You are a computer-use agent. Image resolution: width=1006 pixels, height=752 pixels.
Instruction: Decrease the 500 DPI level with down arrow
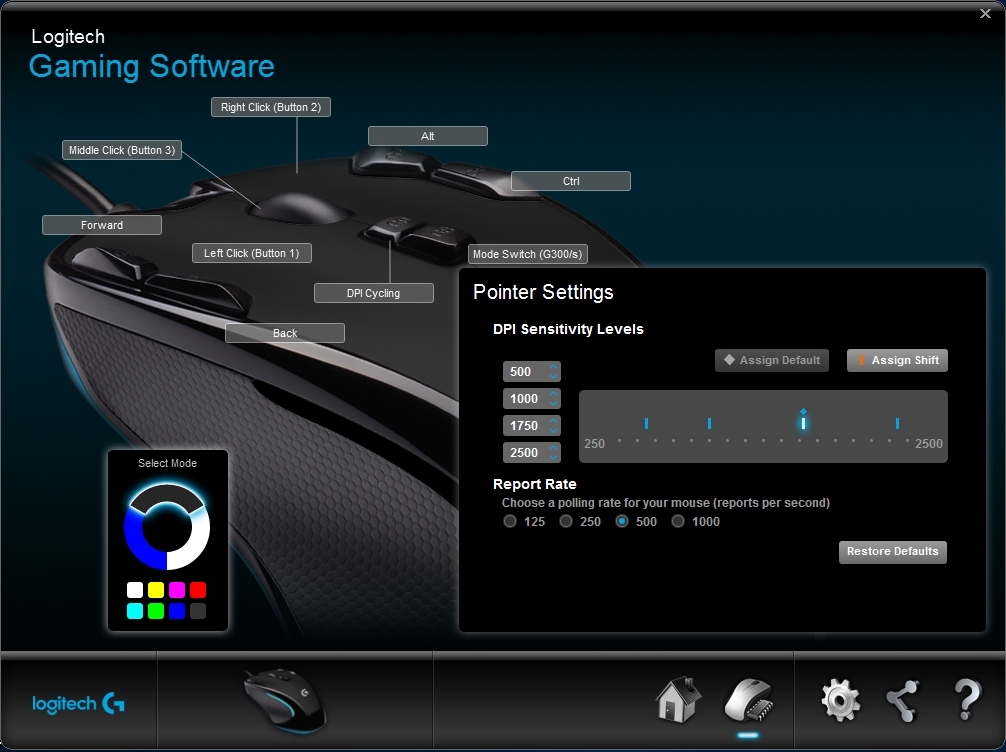pos(553,376)
